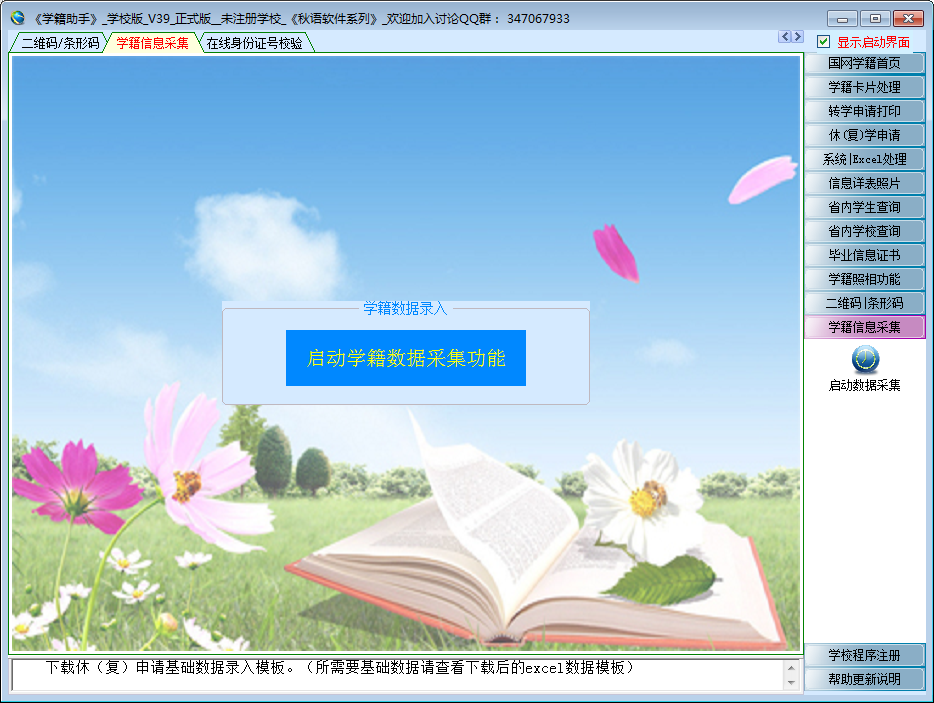Select the 学籍信息采集 tab
The image size is (934, 703).
152,43
